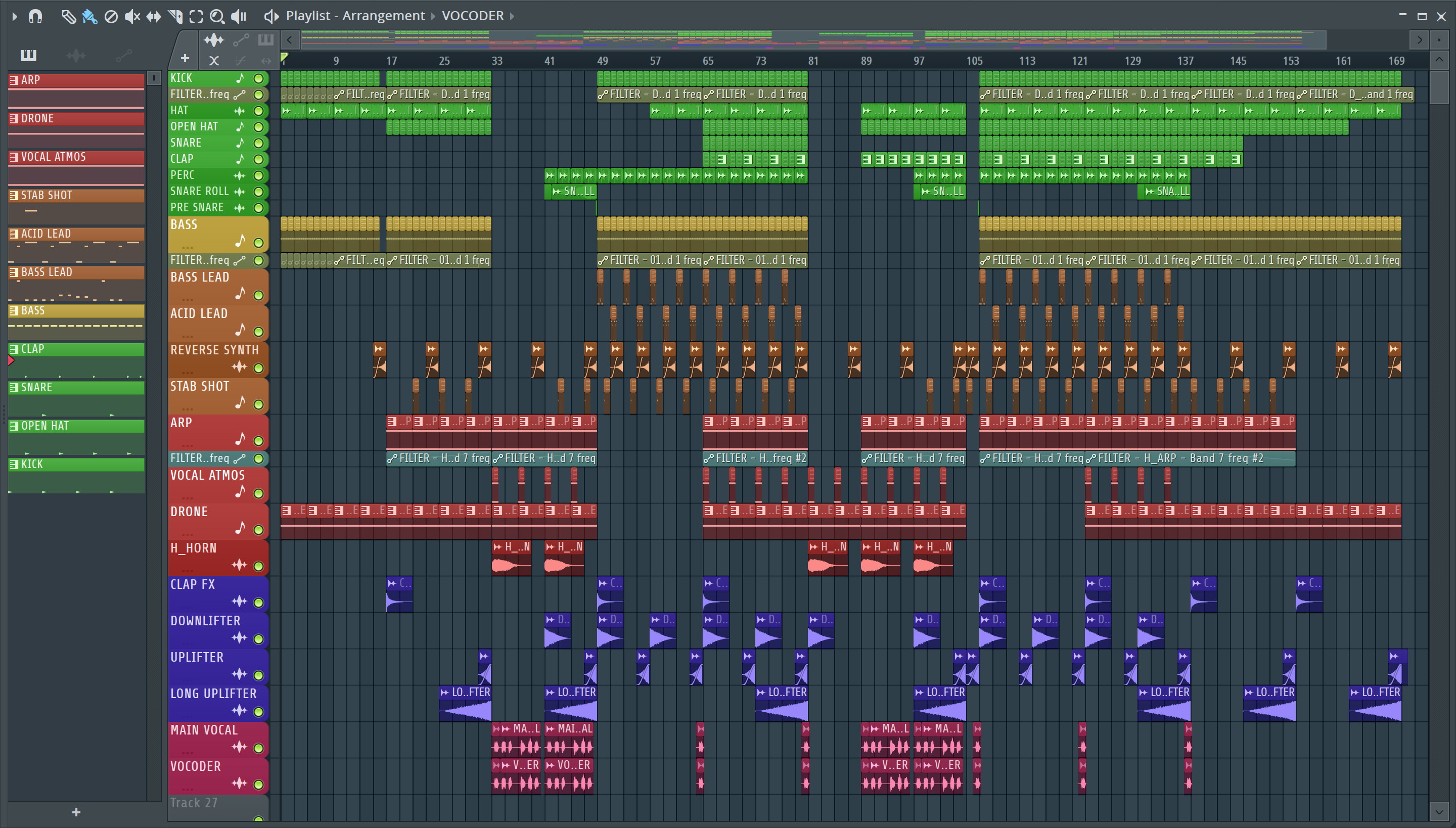This screenshot has width=1456, height=828.
Task: Select the Draw pencil tool
Action: 68,17
